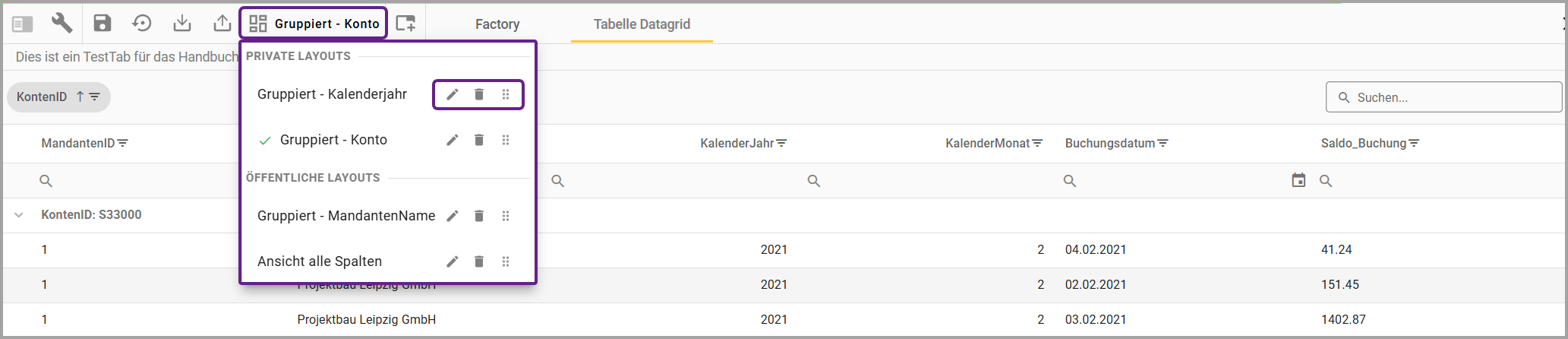
Task: Click the save disk icon
Action: click(103, 24)
